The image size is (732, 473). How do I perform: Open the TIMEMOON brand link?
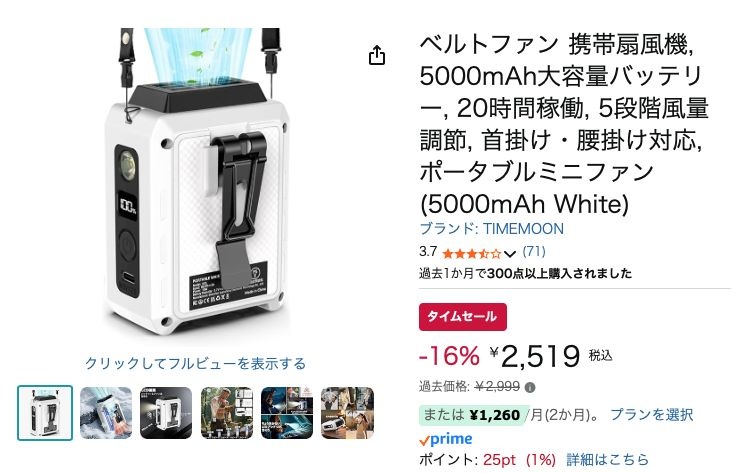tap(492, 229)
